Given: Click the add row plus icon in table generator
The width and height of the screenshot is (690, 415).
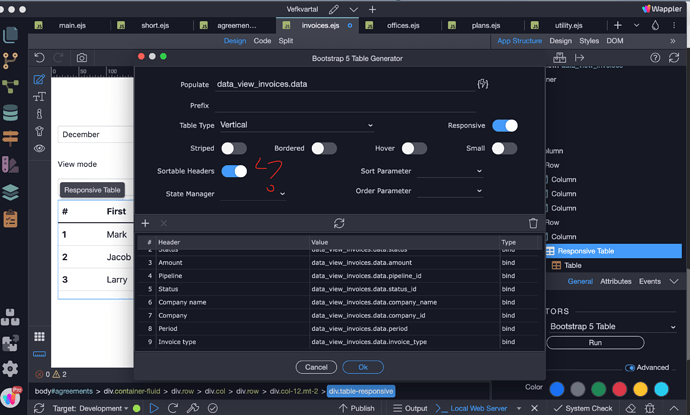Looking at the screenshot, I should point(145,224).
